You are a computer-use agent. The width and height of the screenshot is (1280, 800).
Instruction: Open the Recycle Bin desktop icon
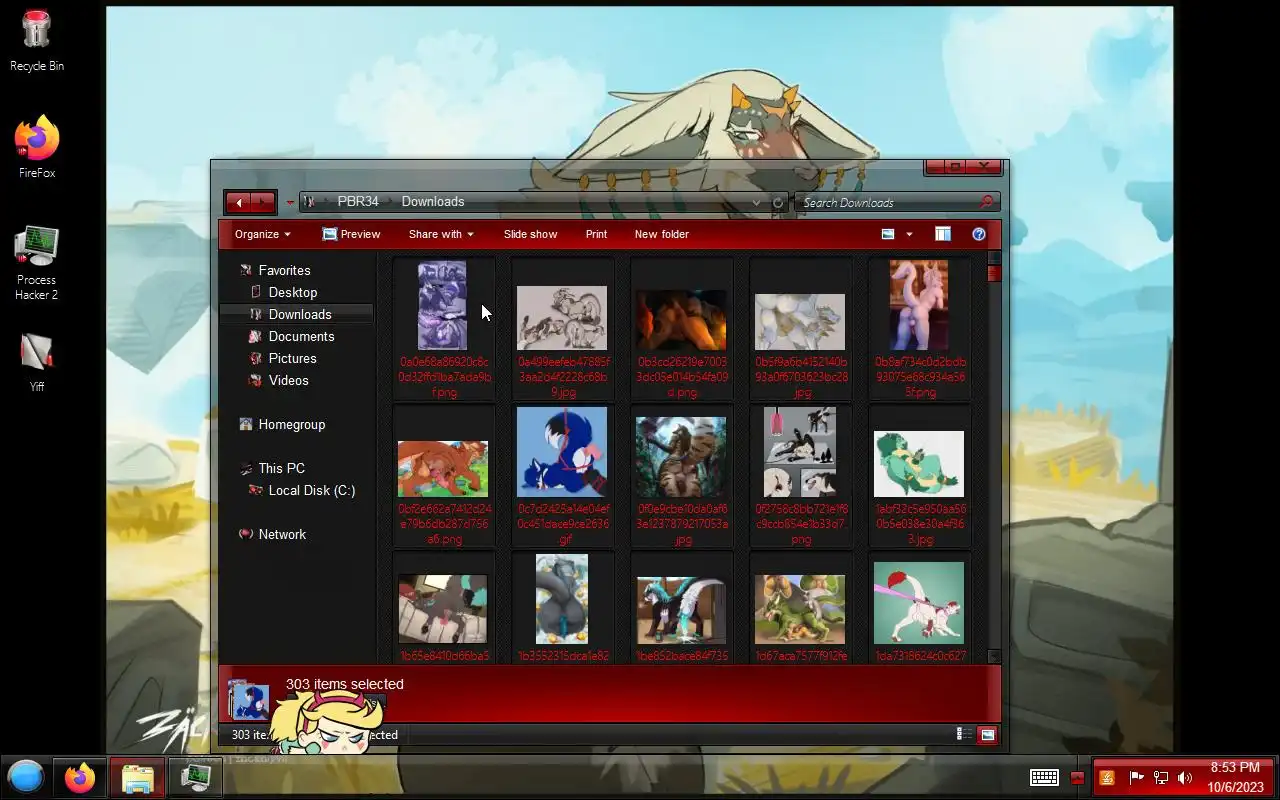tap(37, 40)
